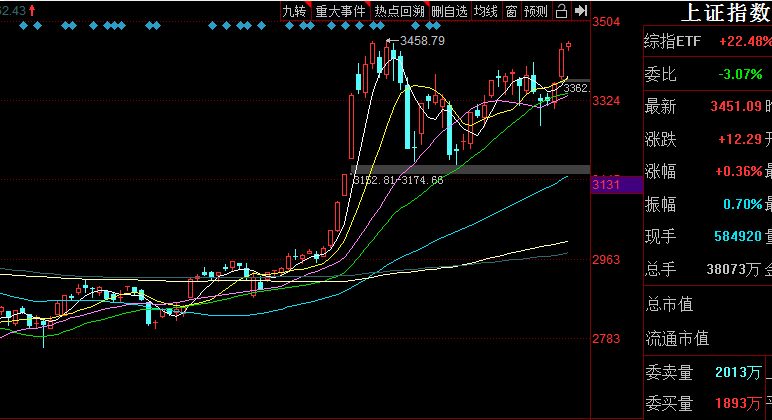Click the 2963 price axis label
Viewport: 772px width, 420px height.
point(606,259)
